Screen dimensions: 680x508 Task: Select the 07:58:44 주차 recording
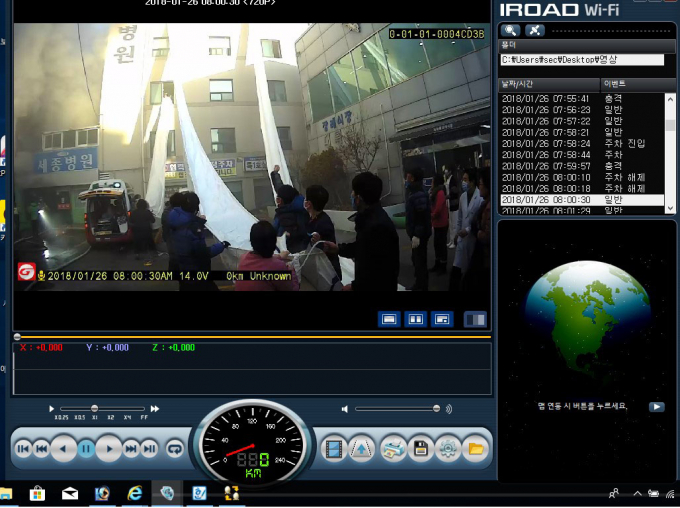pos(582,155)
